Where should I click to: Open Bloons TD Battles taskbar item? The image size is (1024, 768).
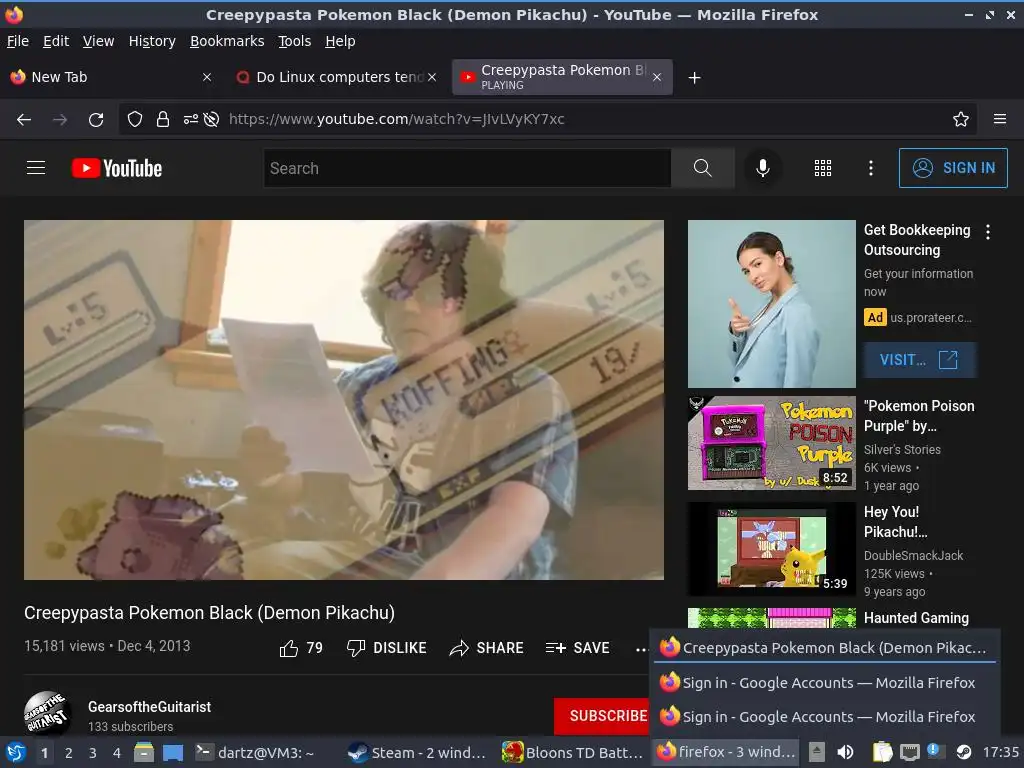[573, 752]
